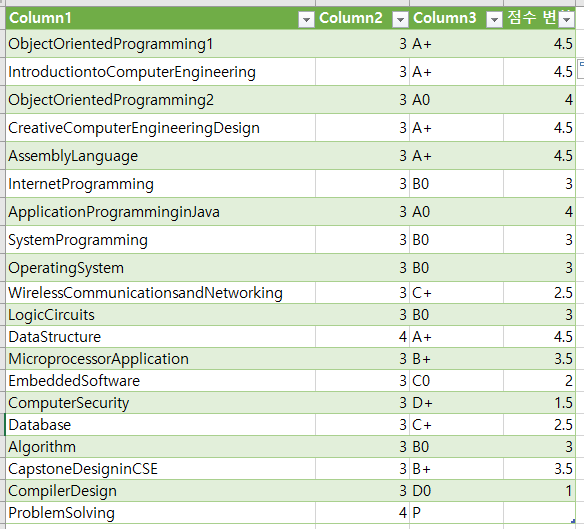Select the IntroductiontoComputerEngineering cell
The width and height of the screenshot is (584, 529).
pos(161,72)
